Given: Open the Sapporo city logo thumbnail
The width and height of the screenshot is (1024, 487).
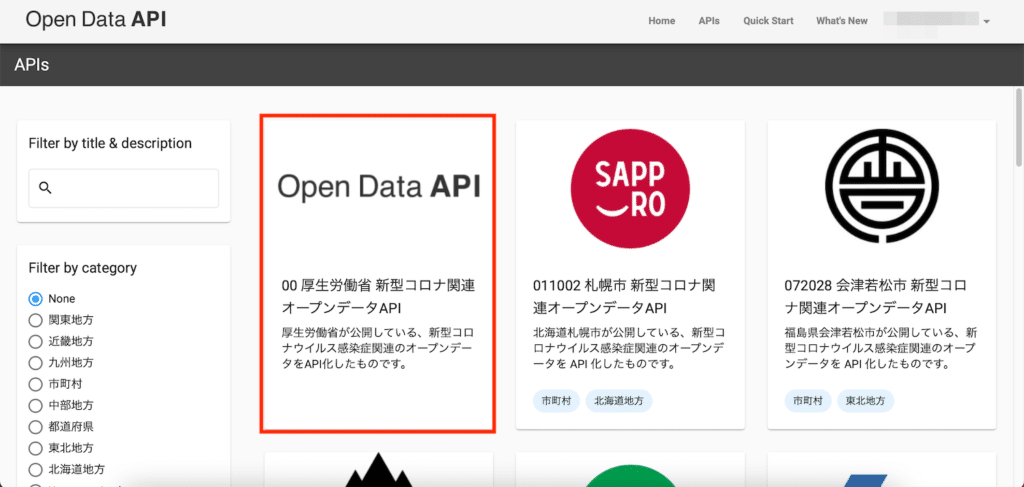Looking at the screenshot, I should point(630,189).
